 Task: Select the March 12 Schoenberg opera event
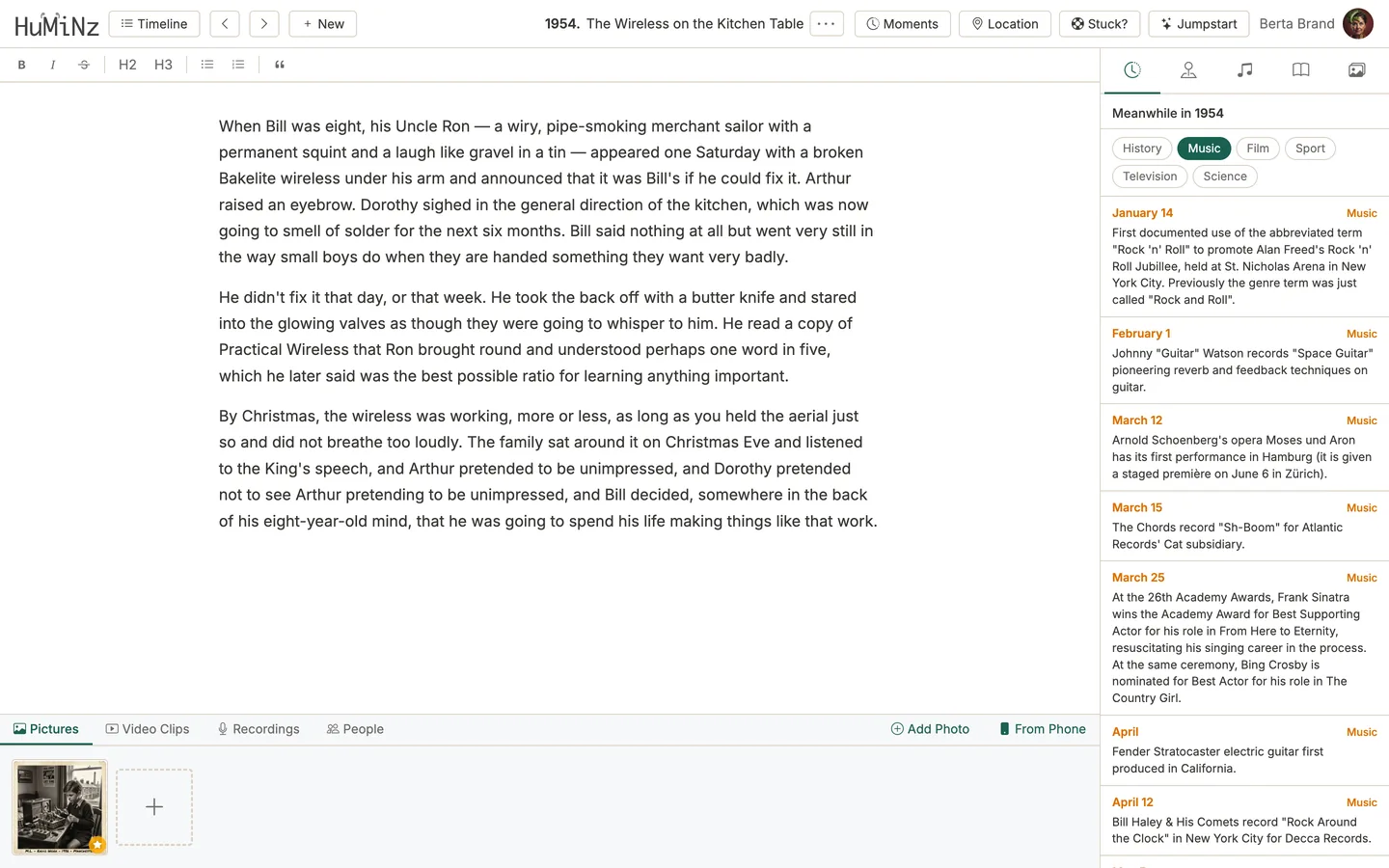1244,448
